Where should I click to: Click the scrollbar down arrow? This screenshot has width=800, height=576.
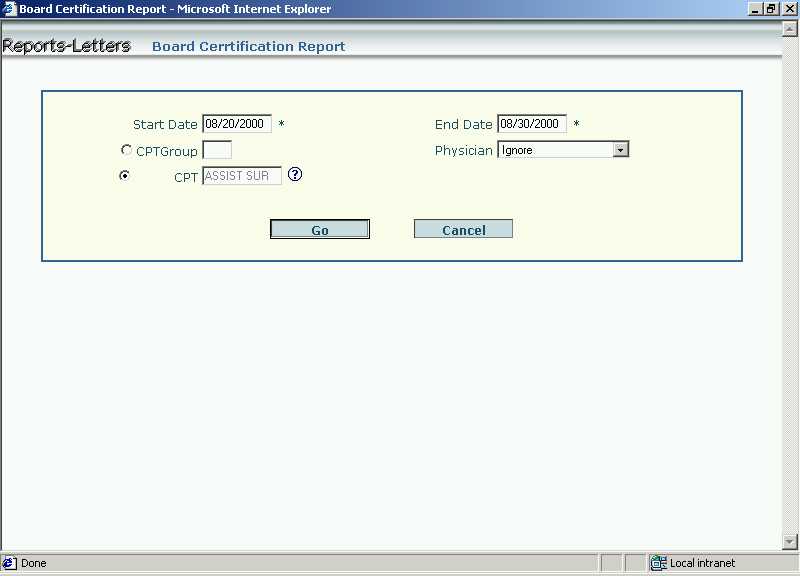point(790,541)
